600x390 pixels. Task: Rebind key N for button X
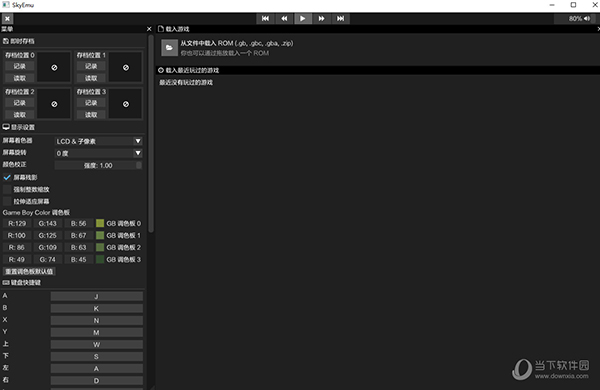click(96, 320)
